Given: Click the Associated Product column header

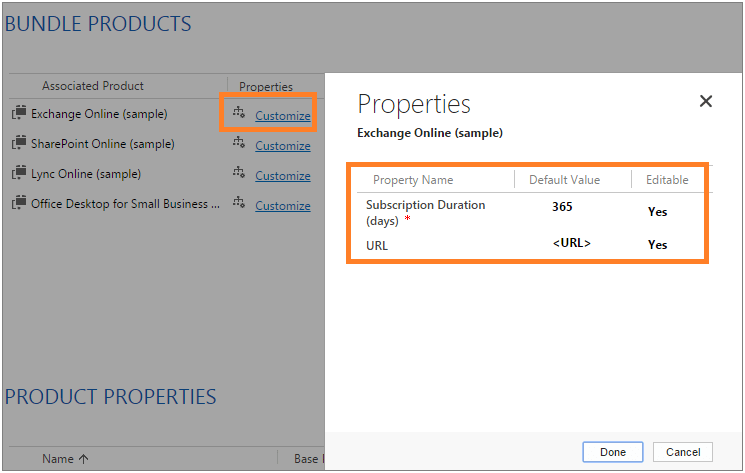Looking at the screenshot, I should [93, 85].
